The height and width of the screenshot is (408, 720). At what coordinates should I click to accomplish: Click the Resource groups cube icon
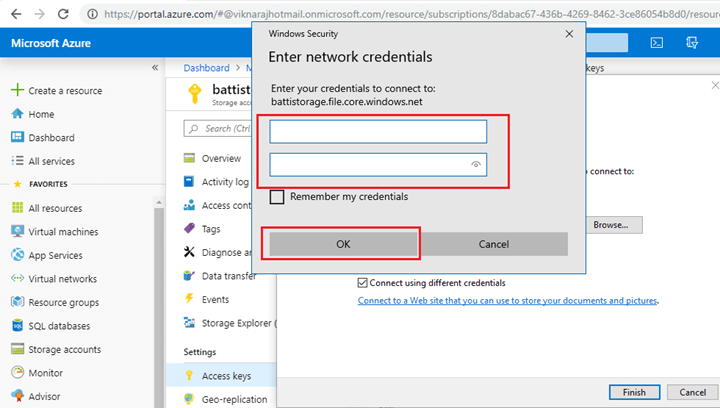pyautogui.click(x=17, y=302)
